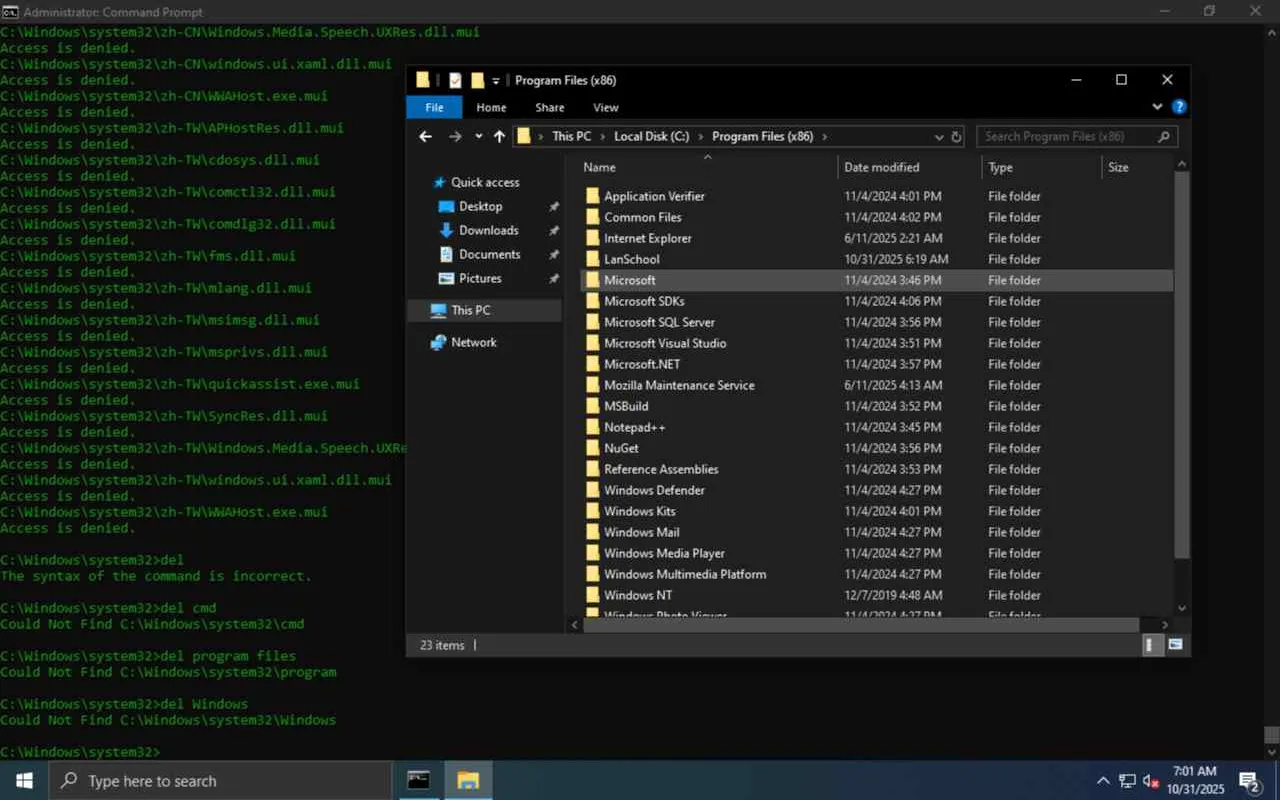The image size is (1280, 800).
Task: Open the Share ribbon tab
Action: (x=550, y=107)
